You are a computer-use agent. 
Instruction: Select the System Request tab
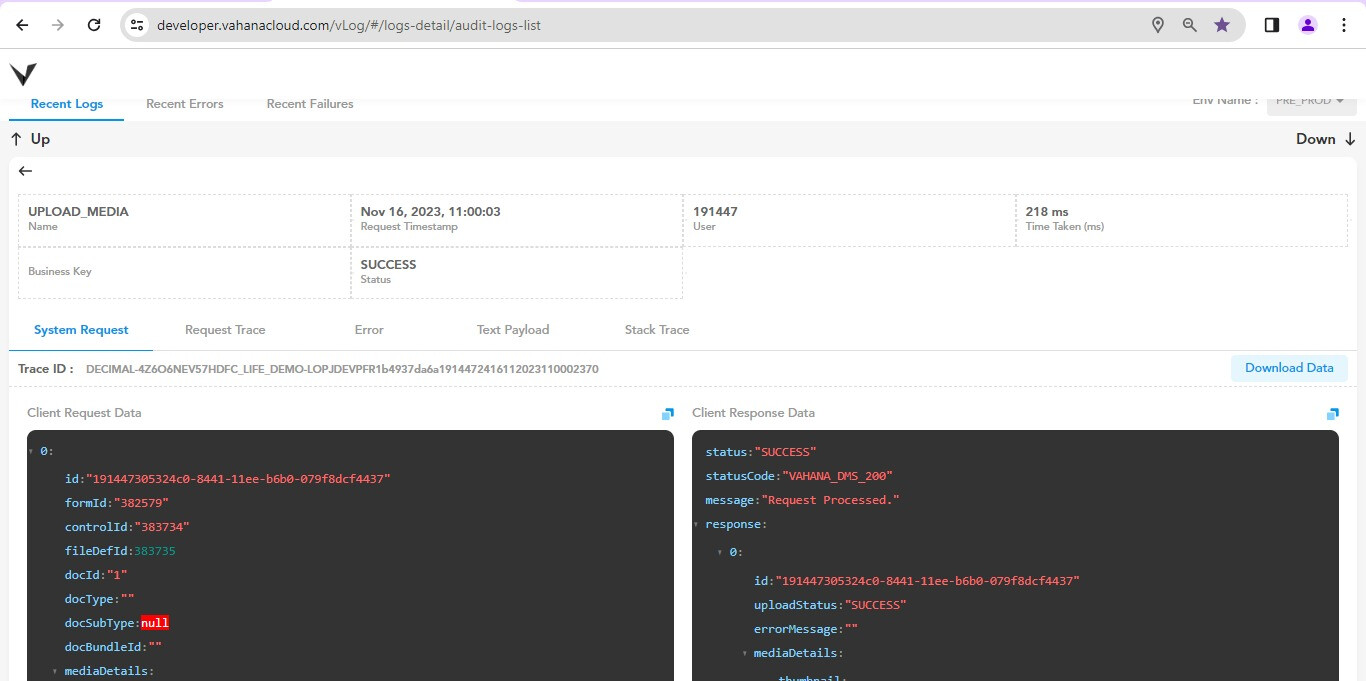click(x=81, y=330)
